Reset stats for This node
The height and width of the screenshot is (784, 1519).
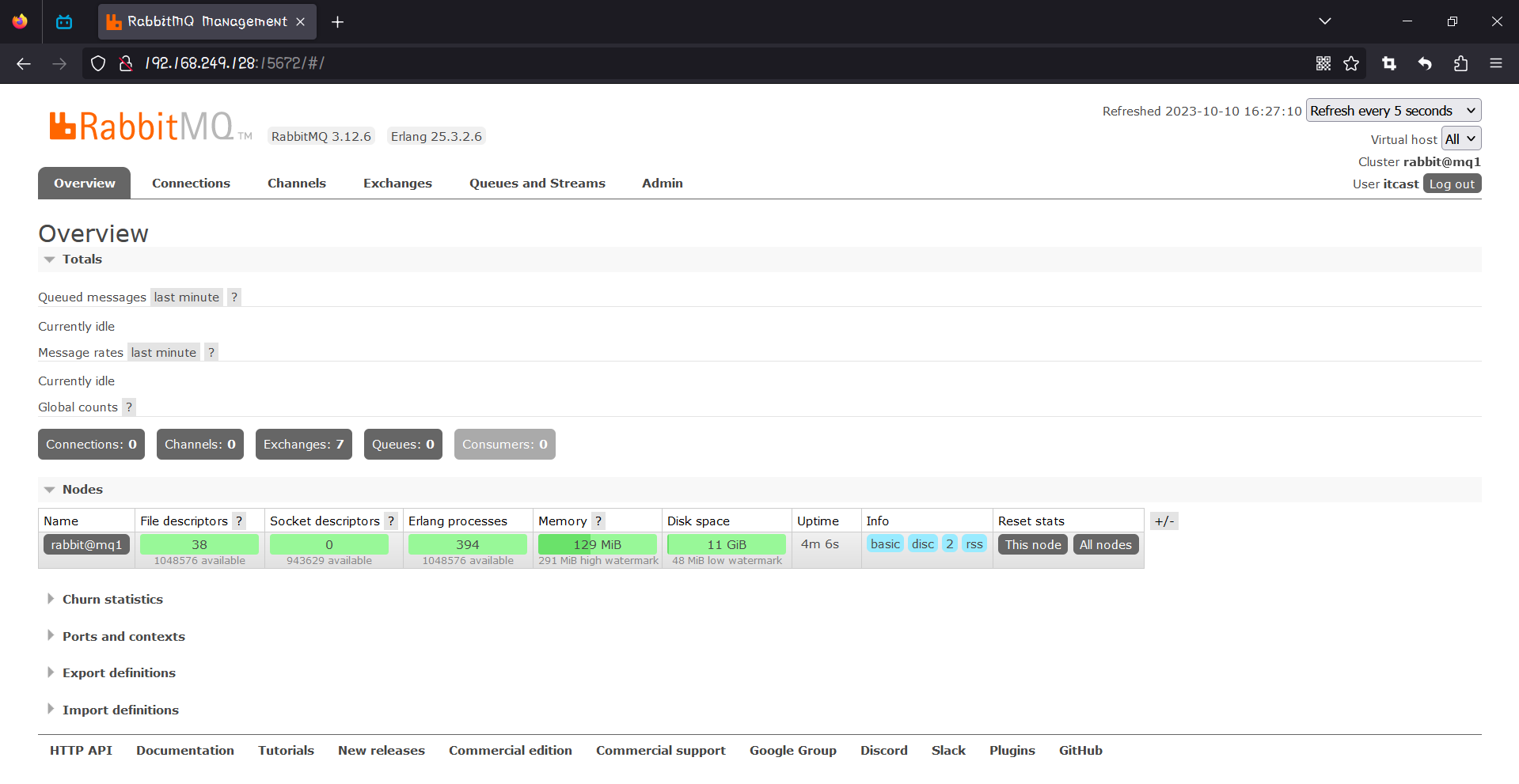coord(1033,544)
